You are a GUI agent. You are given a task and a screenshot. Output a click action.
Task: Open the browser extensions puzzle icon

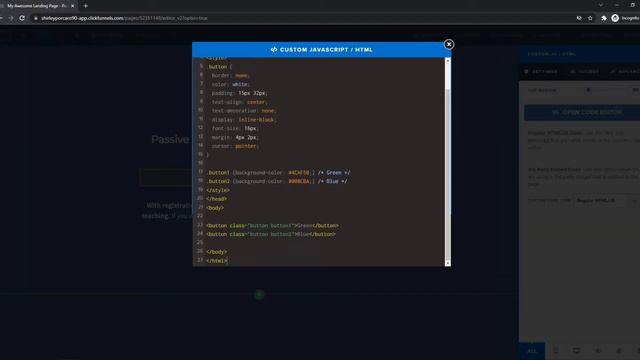coord(604,18)
